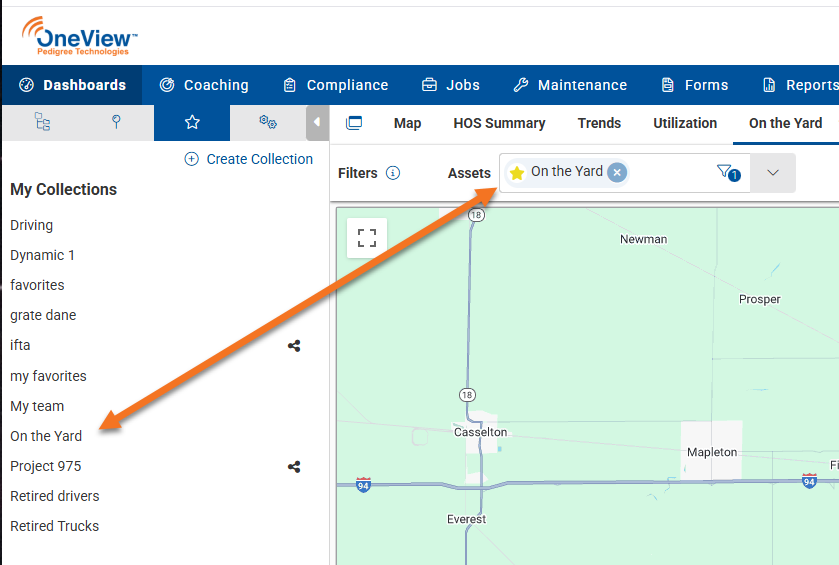839x565 pixels.
Task: Select the ifta collection
Action: click(x=20, y=345)
